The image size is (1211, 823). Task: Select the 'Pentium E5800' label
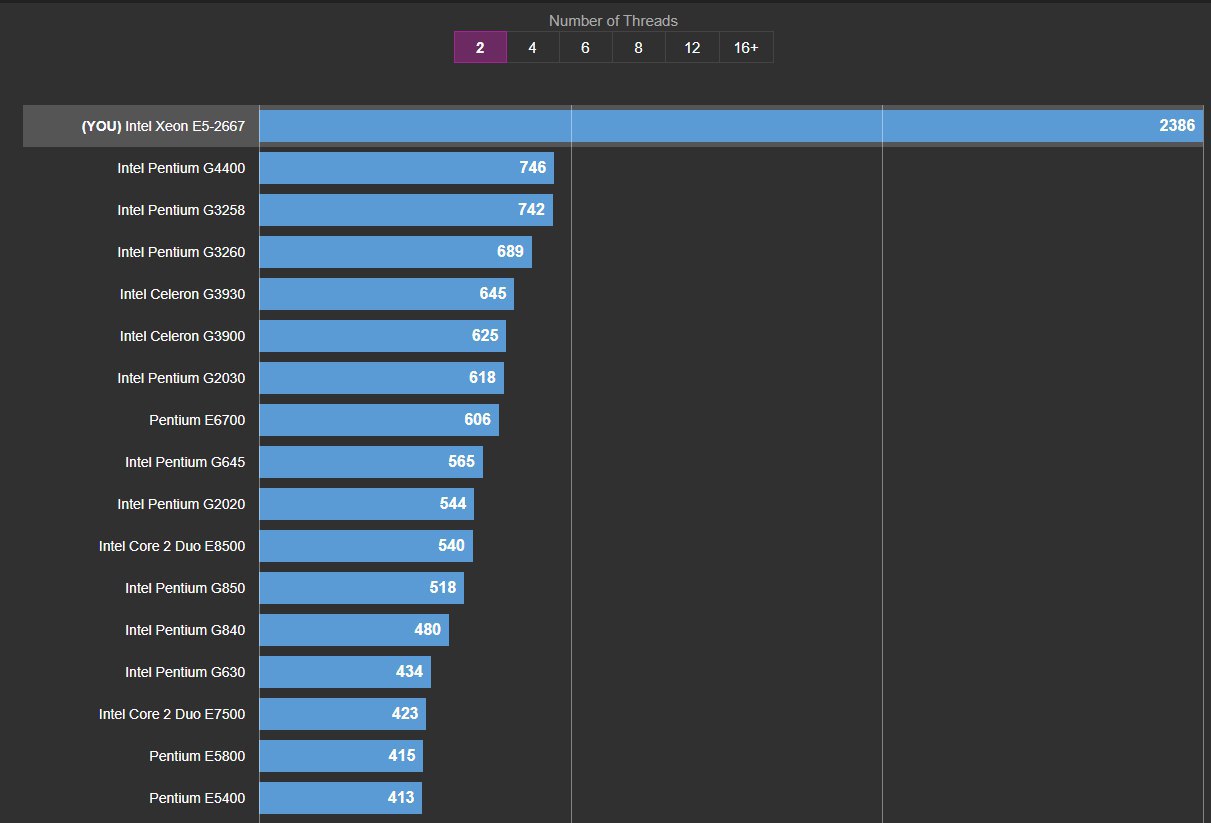[197, 756]
